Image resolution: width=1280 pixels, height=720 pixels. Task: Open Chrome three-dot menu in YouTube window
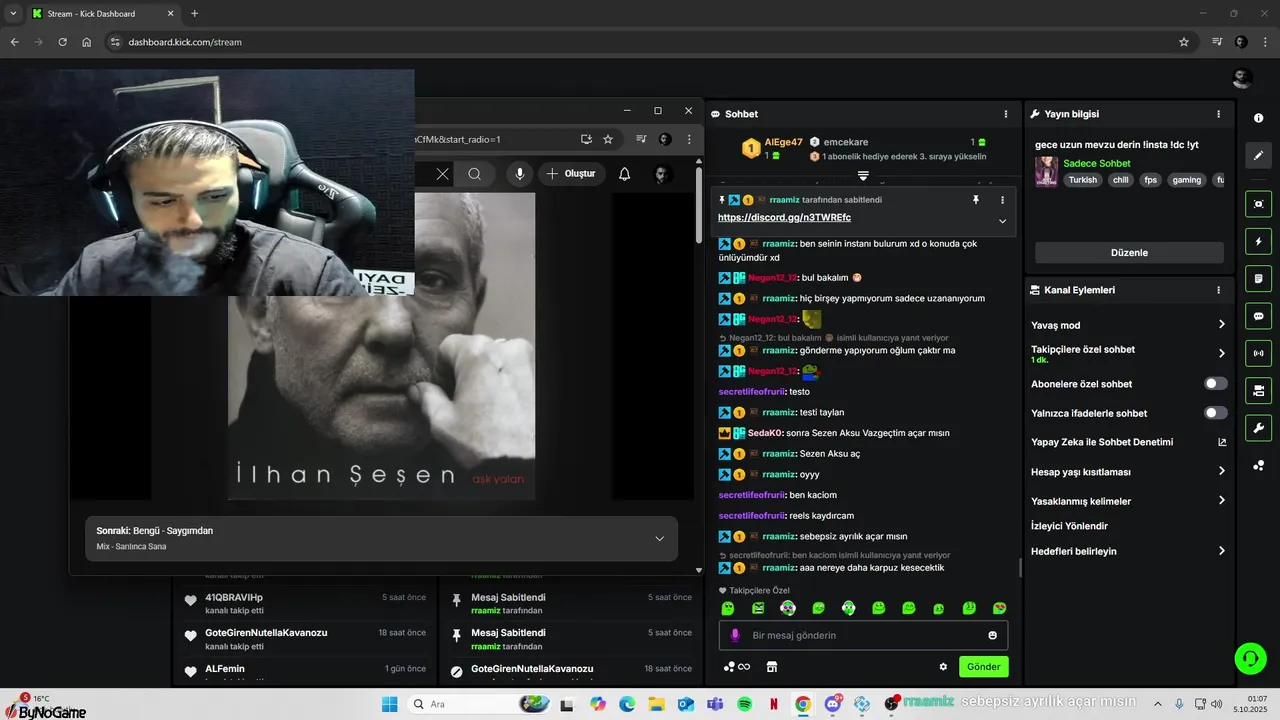(x=689, y=139)
